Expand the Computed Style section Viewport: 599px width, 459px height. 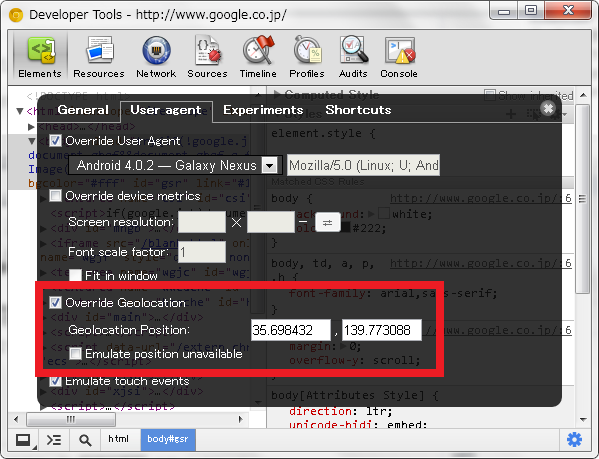tap(277, 94)
